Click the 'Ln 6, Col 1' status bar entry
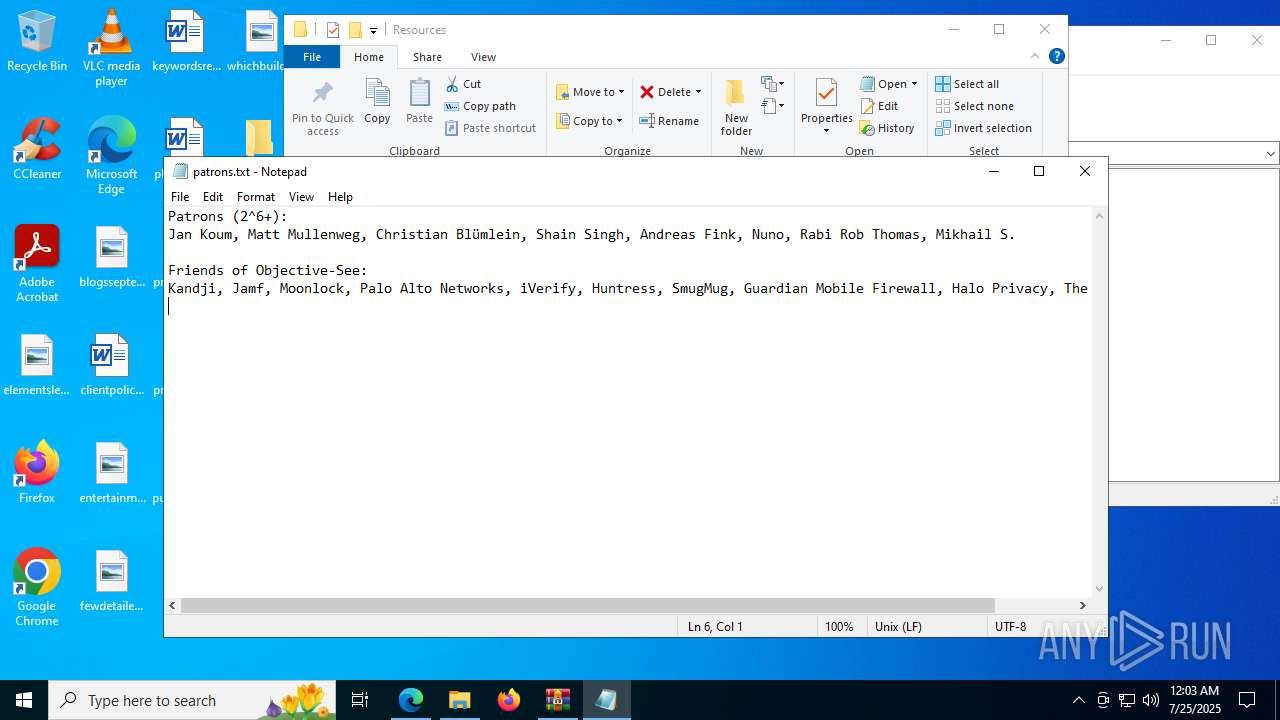The height and width of the screenshot is (720, 1280). tap(715, 627)
